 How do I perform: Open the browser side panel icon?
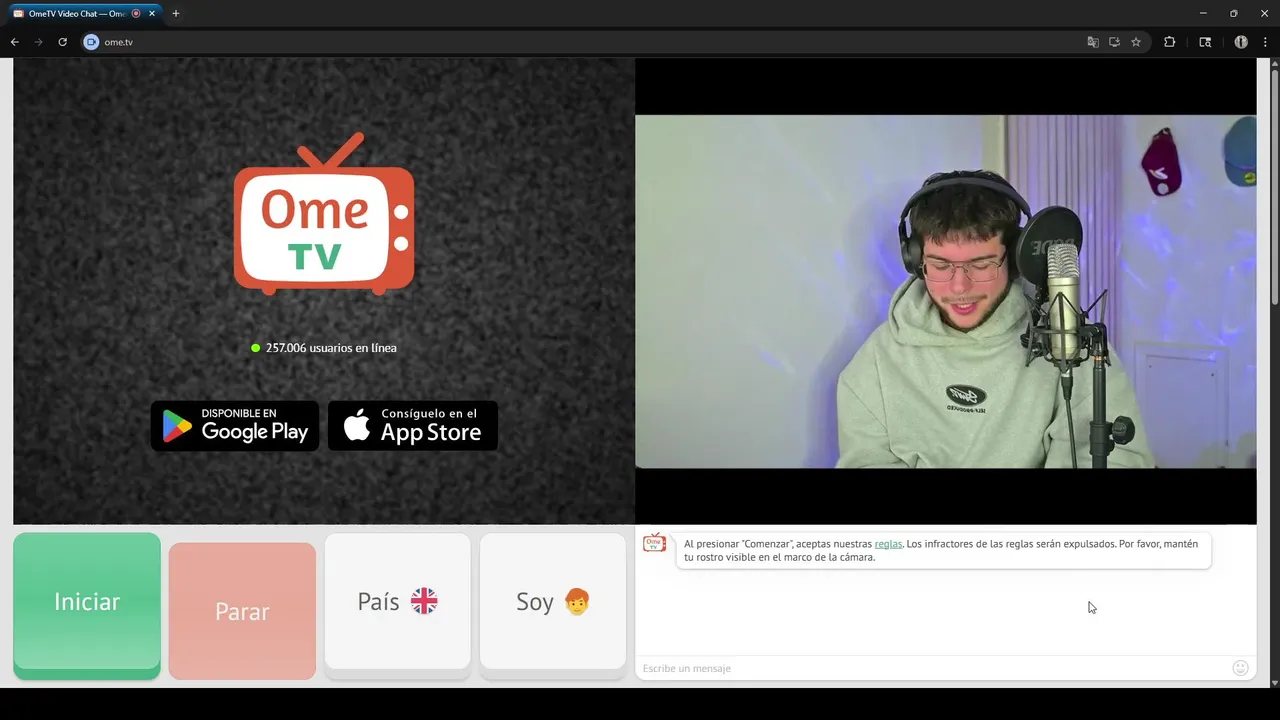pos(1205,42)
